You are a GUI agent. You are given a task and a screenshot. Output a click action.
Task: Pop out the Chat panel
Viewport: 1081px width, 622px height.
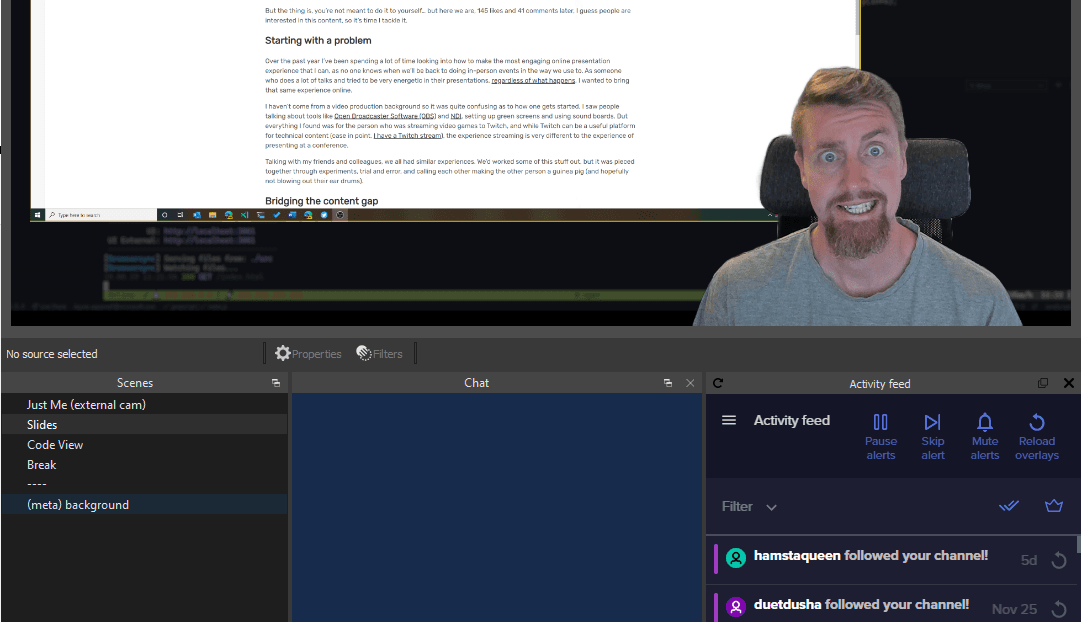(x=667, y=383)
